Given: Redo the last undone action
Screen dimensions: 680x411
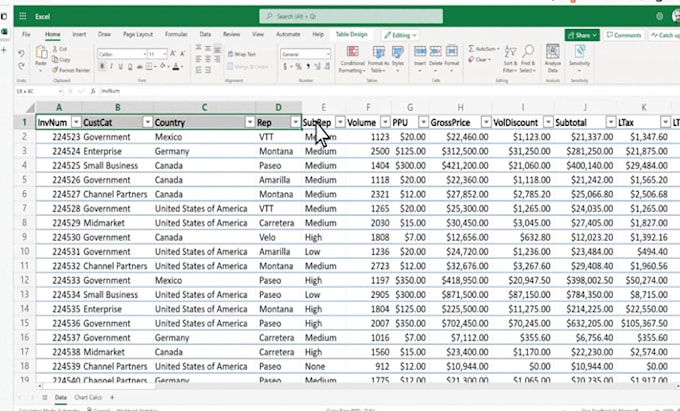Looking at the screenshot, I should (21, 66).
